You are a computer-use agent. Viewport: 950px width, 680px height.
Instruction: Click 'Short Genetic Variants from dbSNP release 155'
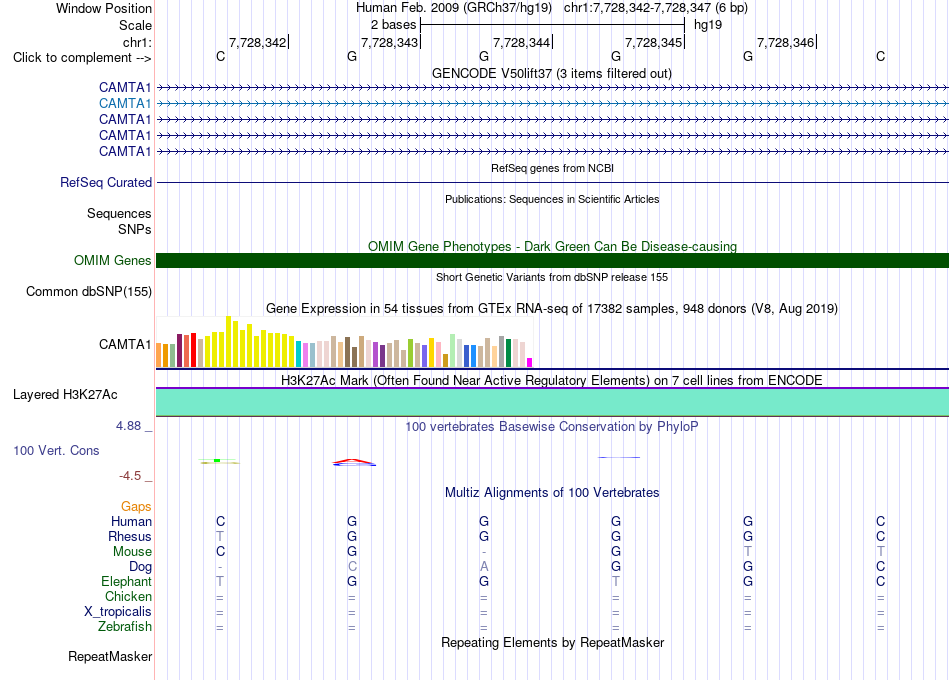(552, 277)
